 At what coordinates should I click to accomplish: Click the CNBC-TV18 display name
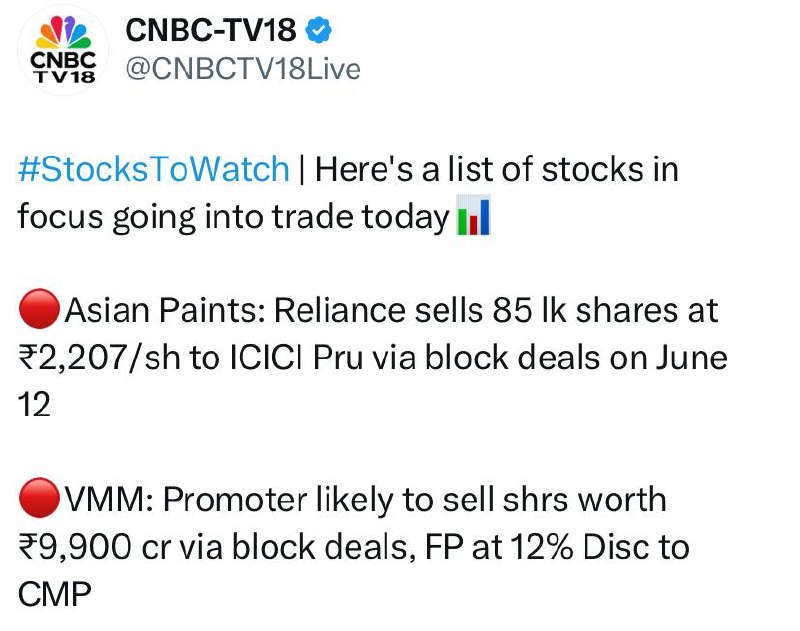click(x=211, y=30)
